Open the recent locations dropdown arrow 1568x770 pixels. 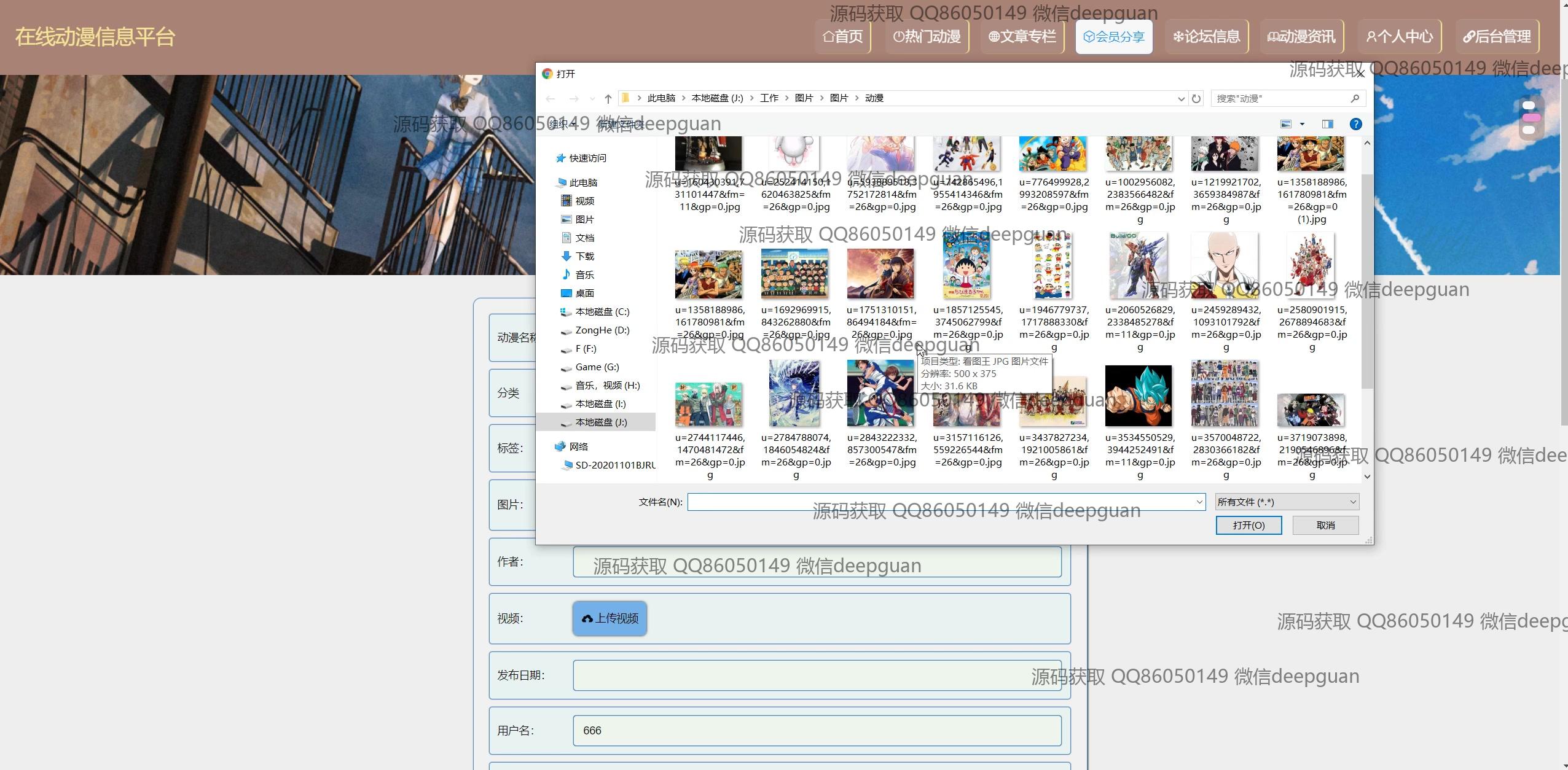(x=592, y=98)
